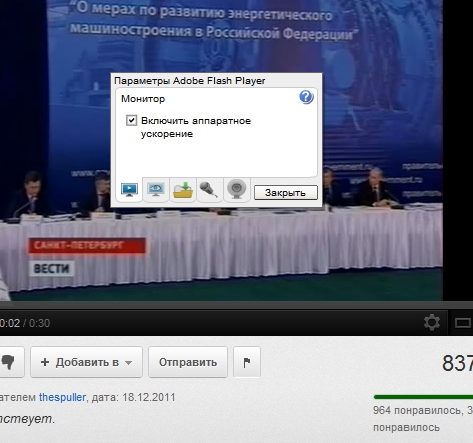Viewport: 473px width, 443px height.
Task: Open video quality settings gear
Action: tap(432, 323)
